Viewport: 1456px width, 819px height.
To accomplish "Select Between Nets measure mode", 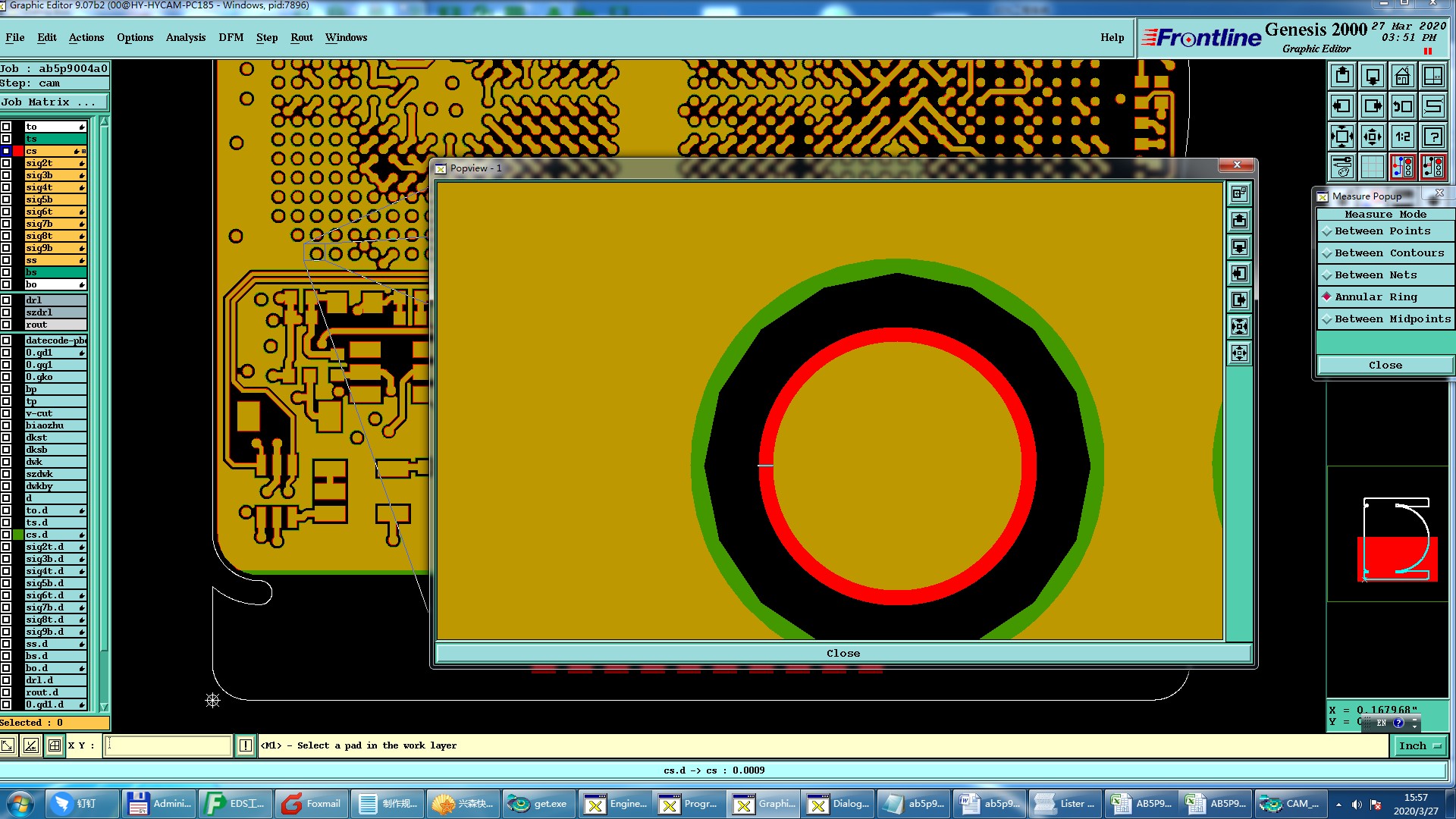I will pos(1385,275).
